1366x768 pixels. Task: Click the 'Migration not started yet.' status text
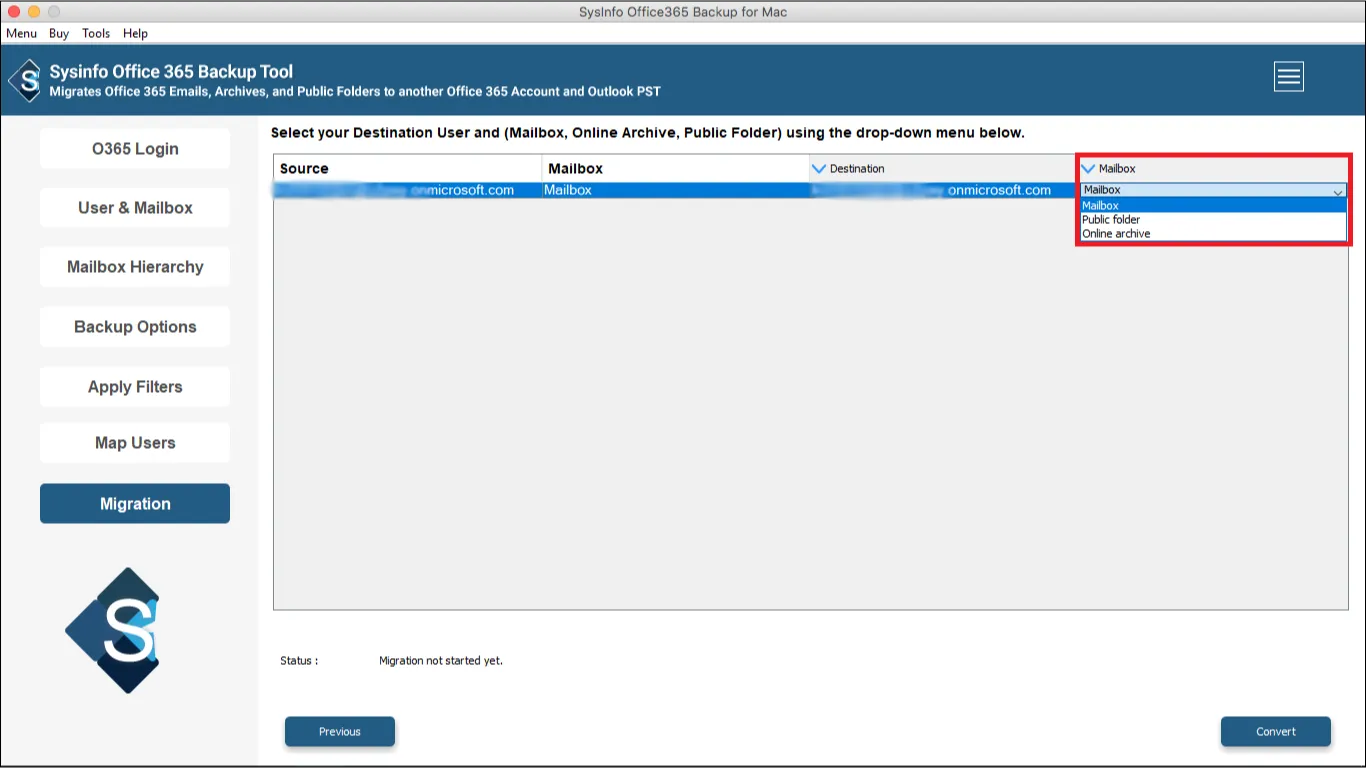(441, 661)
